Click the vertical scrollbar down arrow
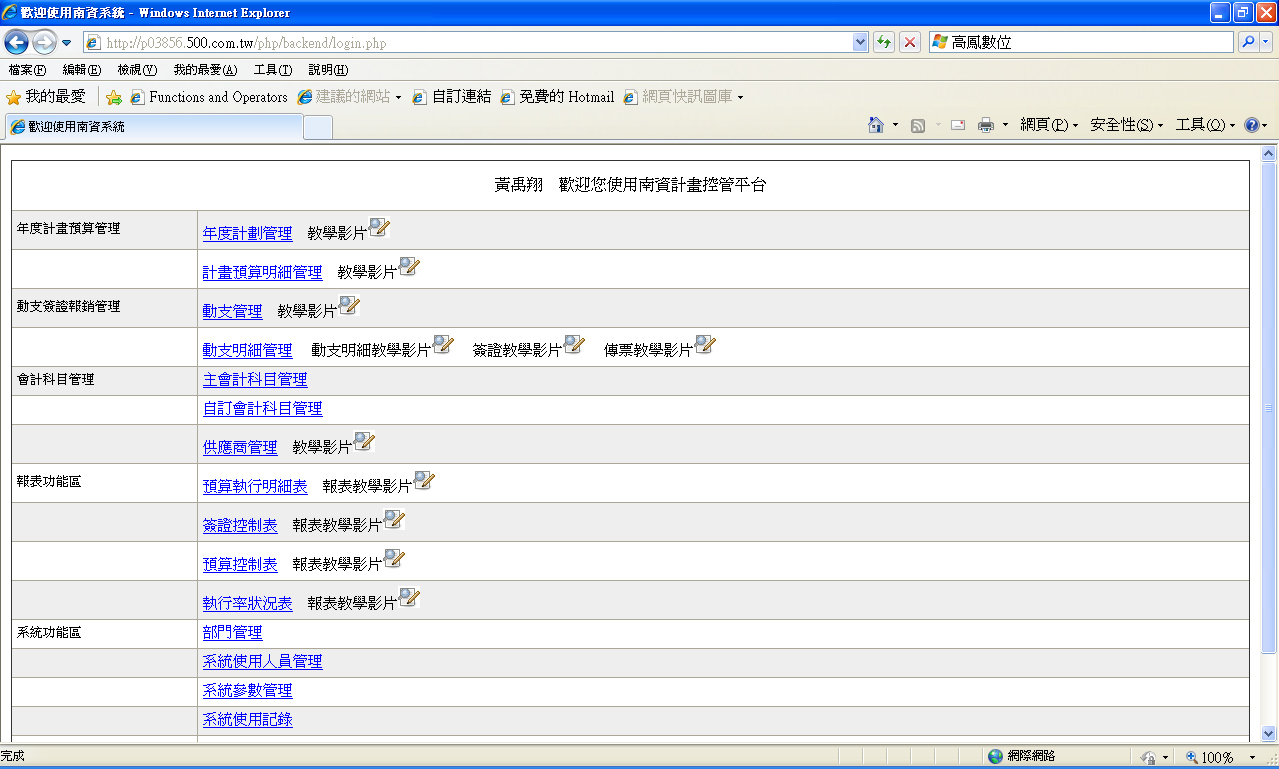The width and height of the screenshot is (1279, 769). click(x=1269, y=733)
